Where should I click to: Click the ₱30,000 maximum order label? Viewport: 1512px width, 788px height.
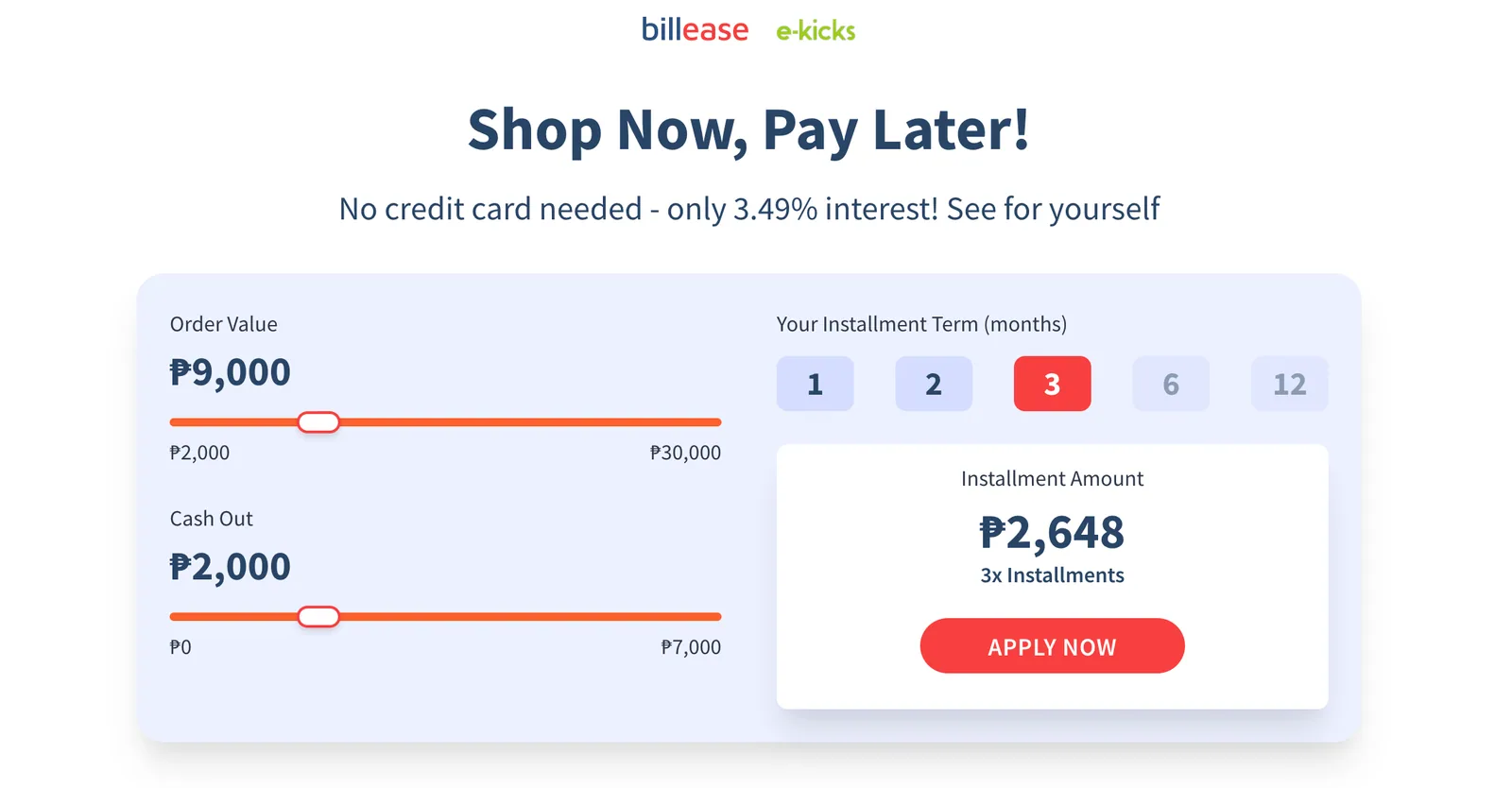point(685,453)
